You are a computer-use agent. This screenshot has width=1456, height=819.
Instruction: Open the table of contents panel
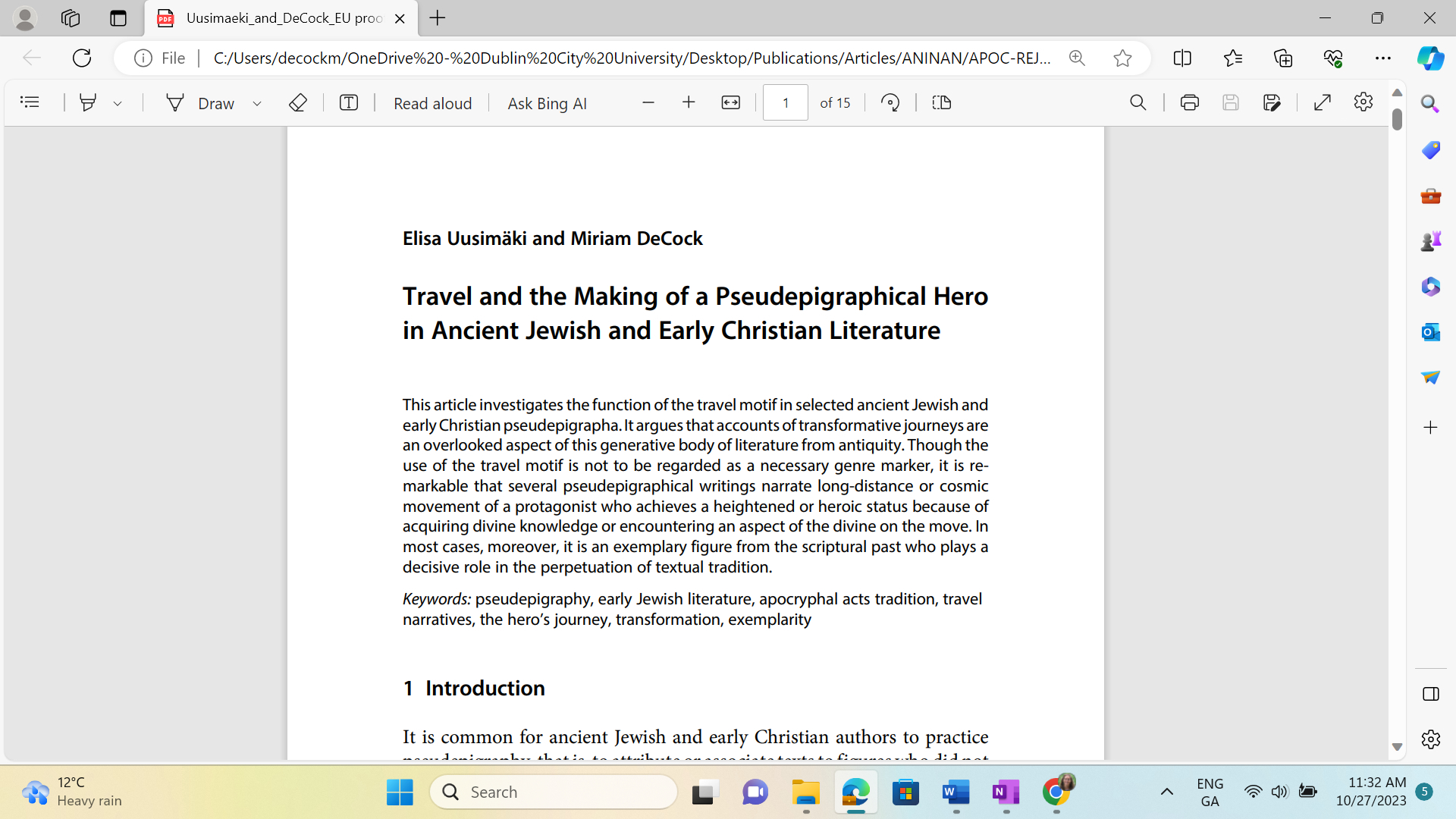coord(30,102)
